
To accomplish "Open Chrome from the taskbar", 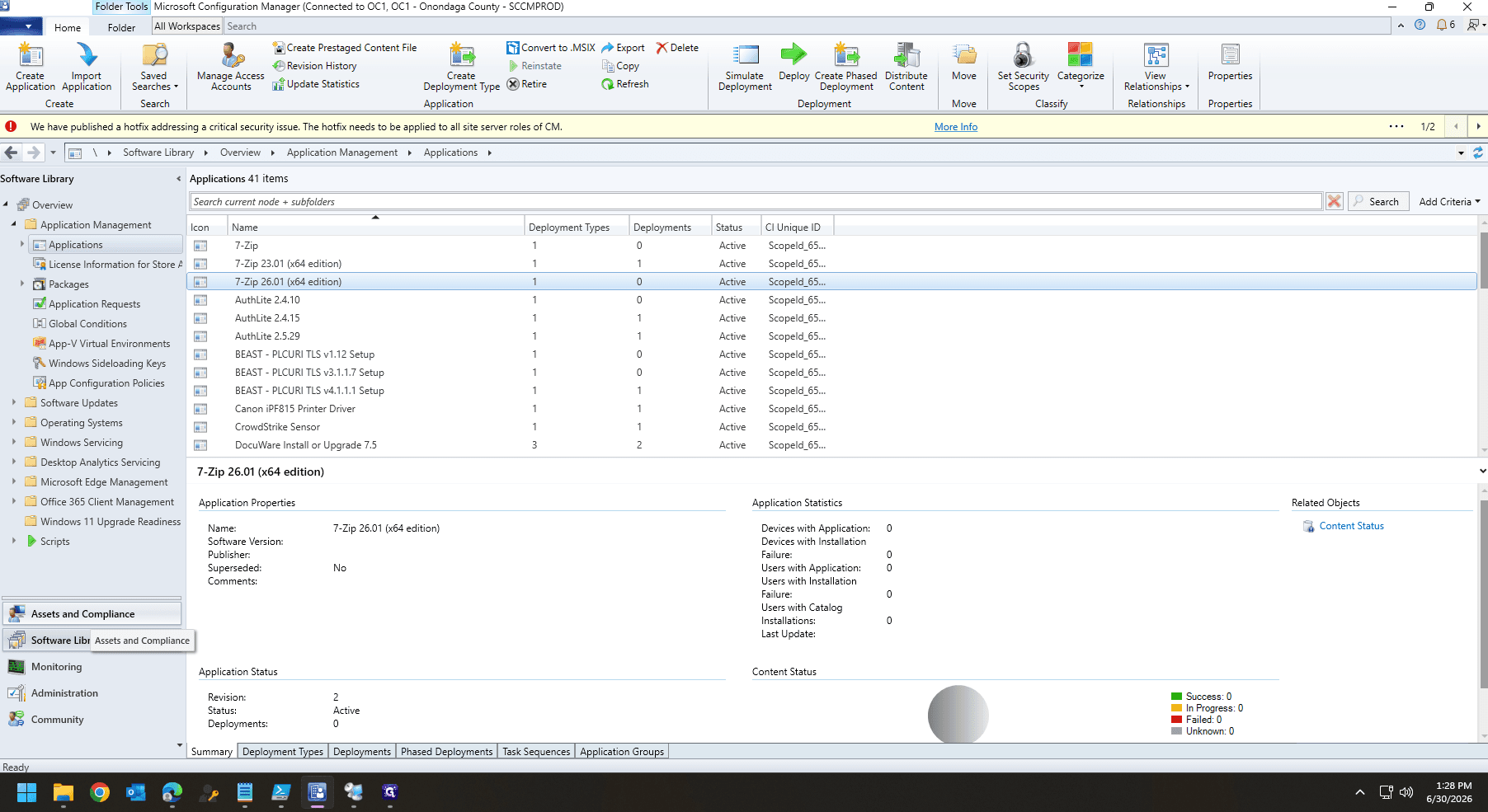I will pos(100,792).
